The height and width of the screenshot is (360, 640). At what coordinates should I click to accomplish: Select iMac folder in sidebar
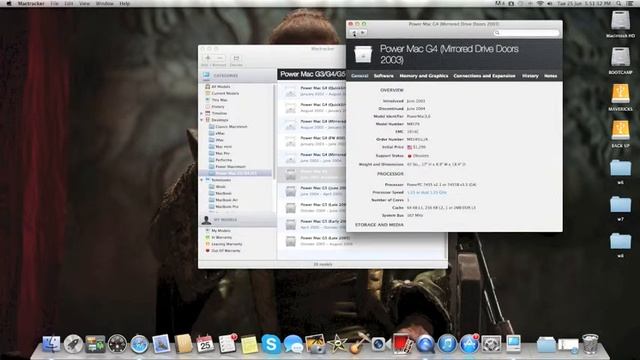pyautogui.click(x=220, y=140)
